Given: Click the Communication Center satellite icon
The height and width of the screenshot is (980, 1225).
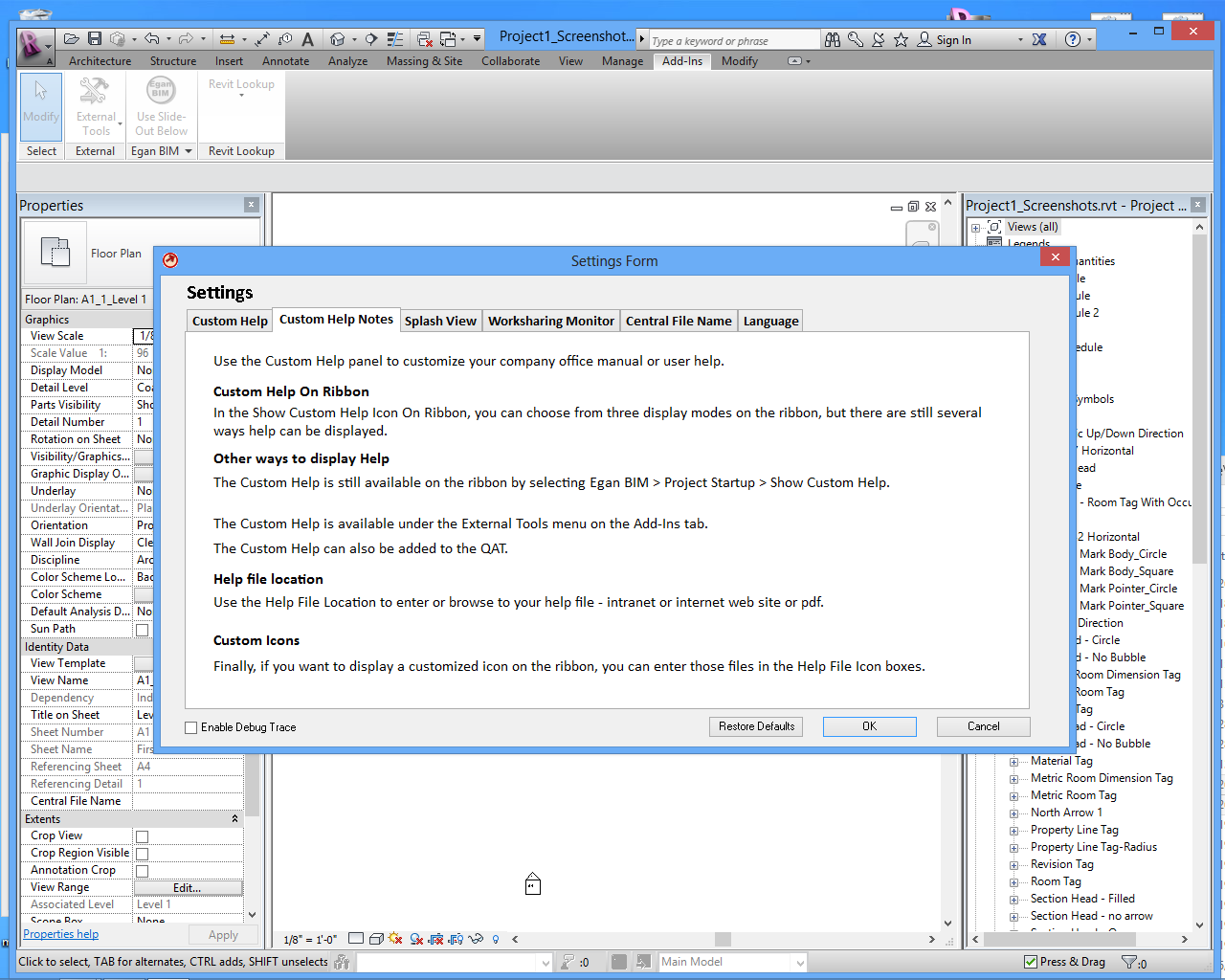Looking at the screenshot, I should click(x=878, y=39).
